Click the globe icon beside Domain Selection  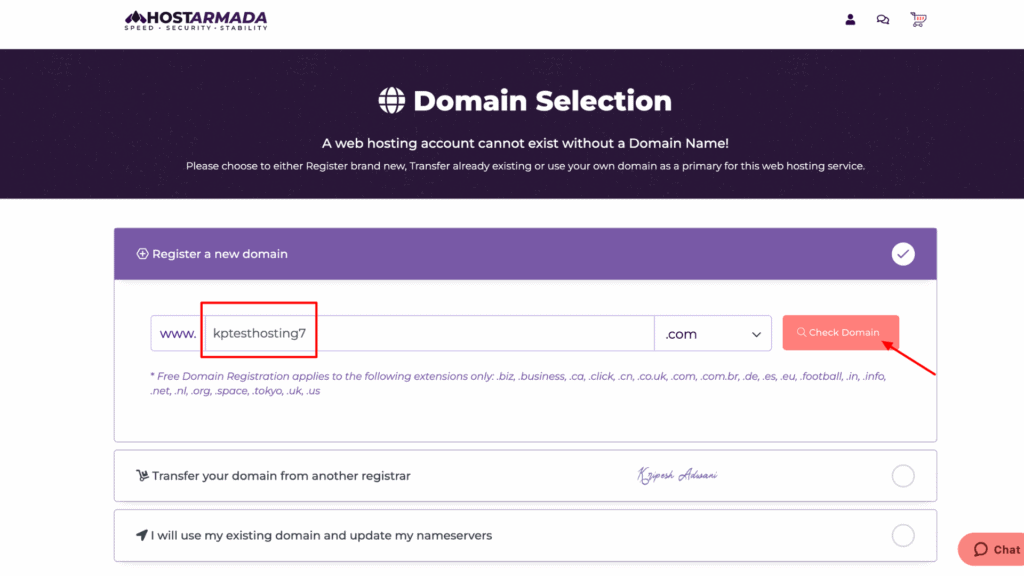point(395,100)
